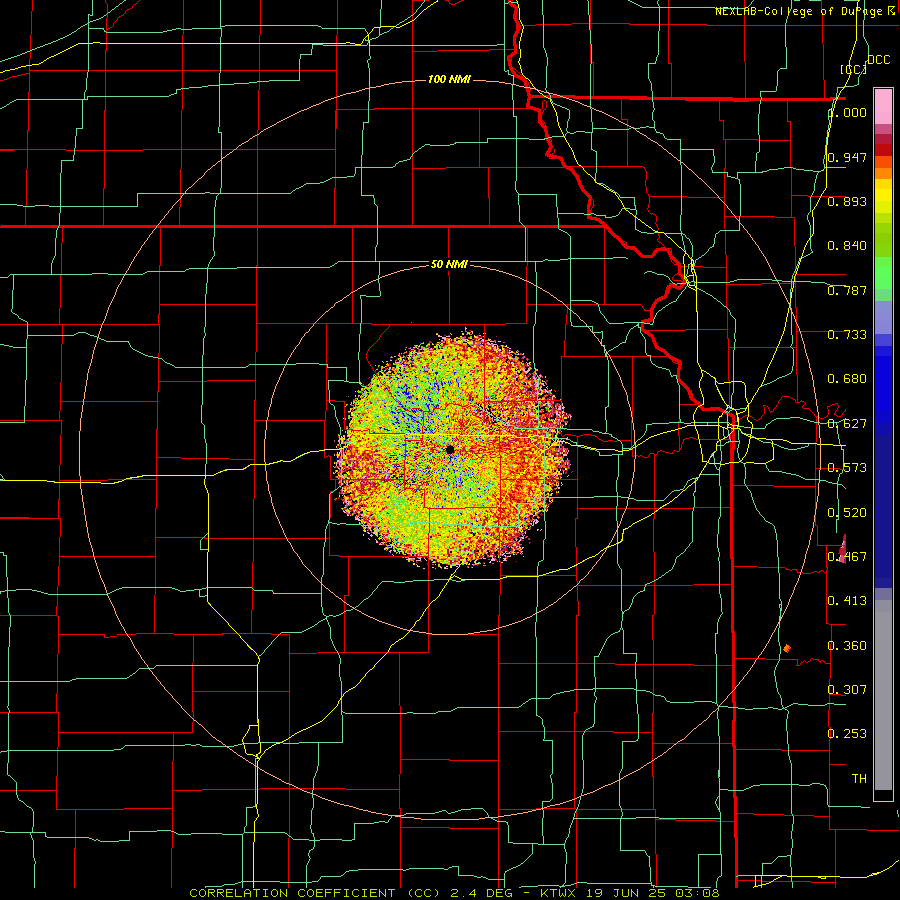Image resolution: width=900 pixels, height=900 pixels.
Task: Click the small orange echo marker
Action: (x=787, y=648)
